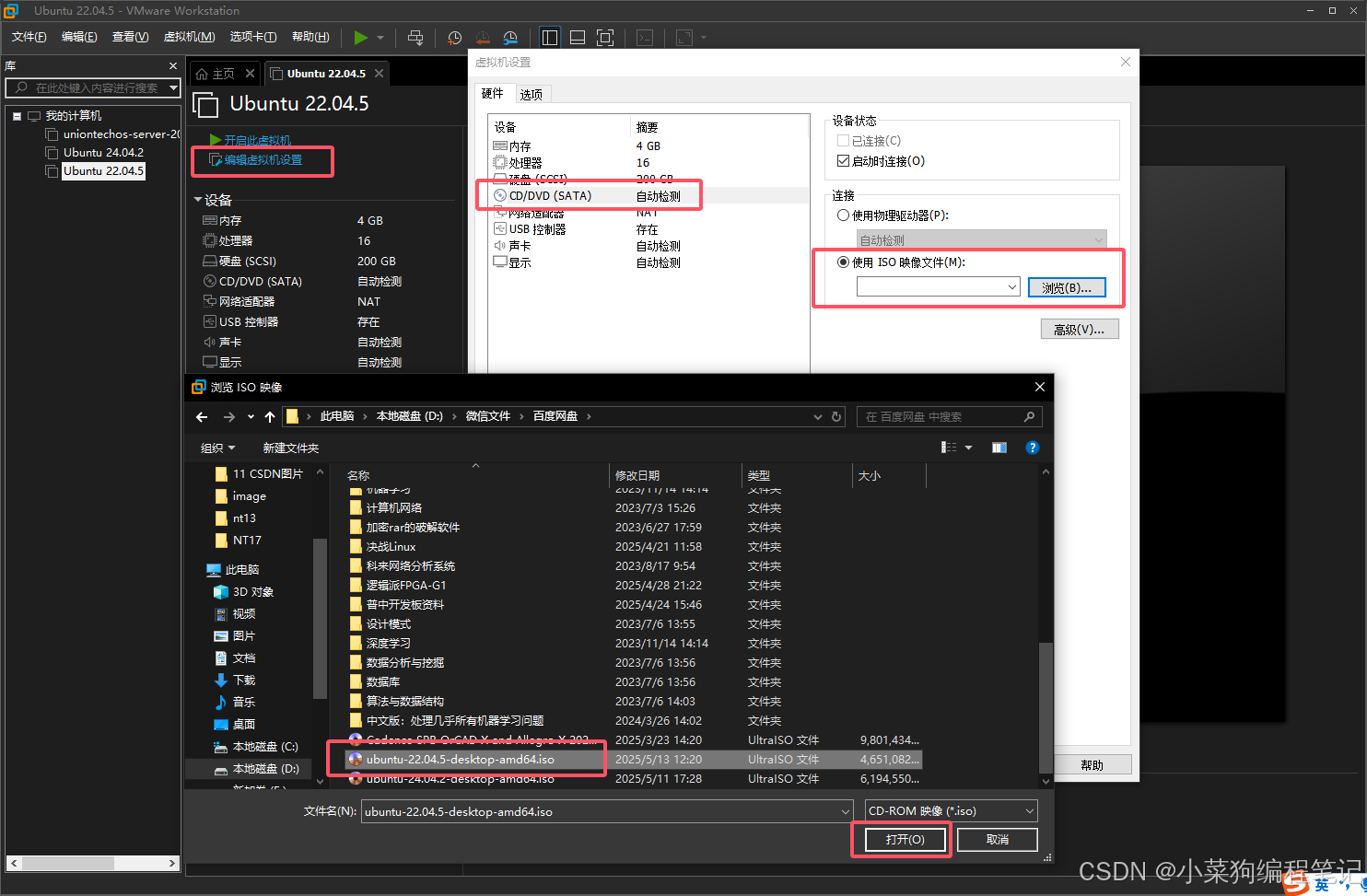Image resolution: width=1367 pixels, height=896 pixels.
Task: Click the back arrow in file dialog
Action: click(202, 417)
